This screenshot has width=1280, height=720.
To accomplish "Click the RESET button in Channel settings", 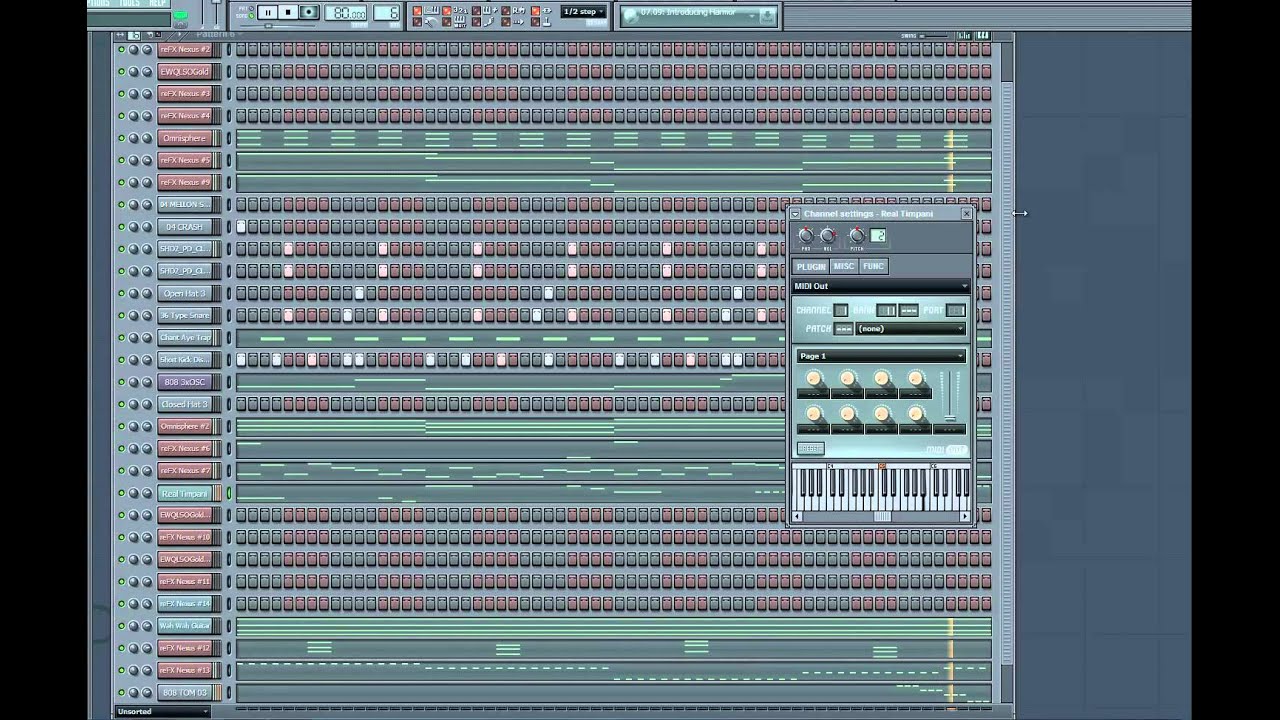I will pos(810,448).
